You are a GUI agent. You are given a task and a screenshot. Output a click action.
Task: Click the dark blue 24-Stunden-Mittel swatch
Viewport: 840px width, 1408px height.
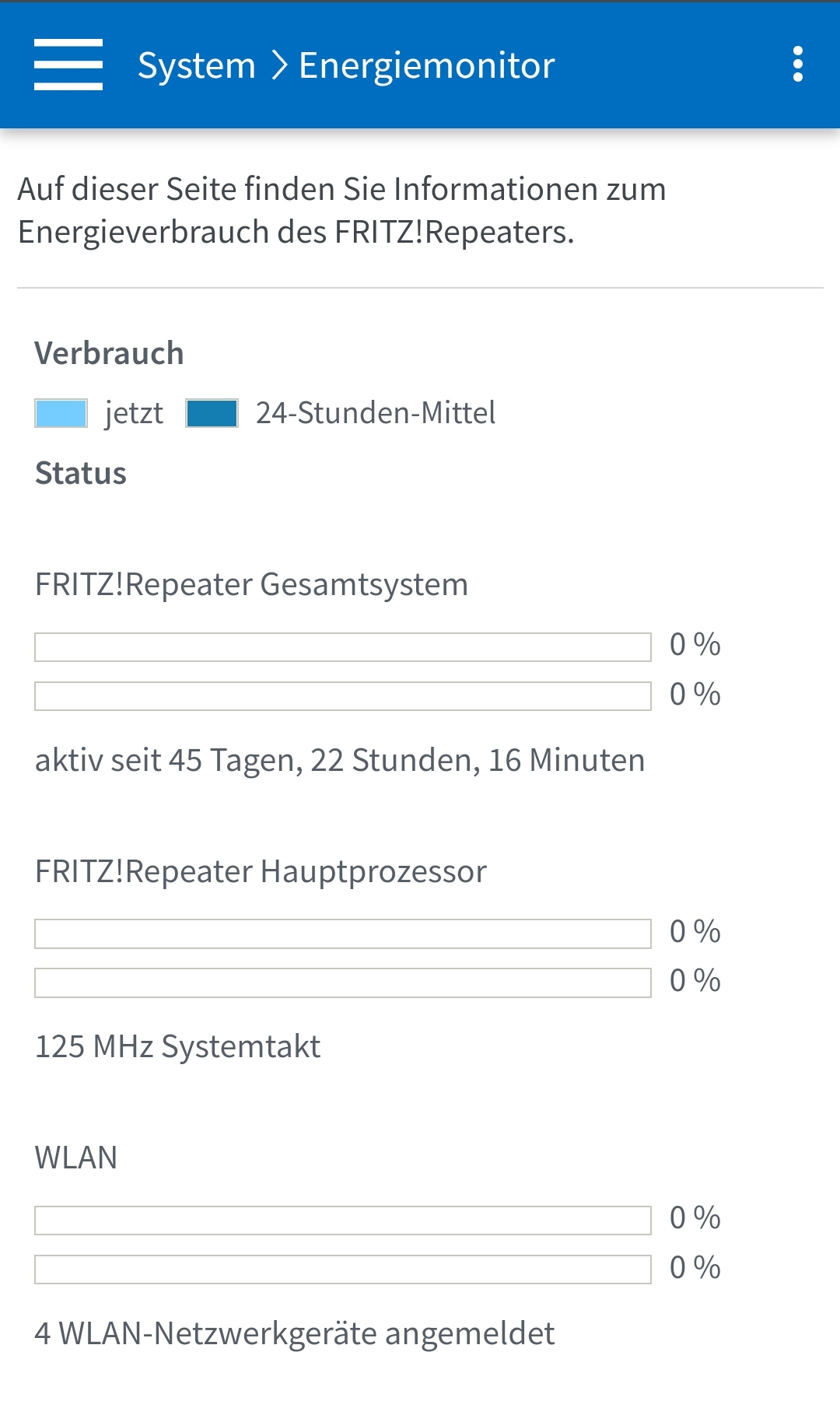coord(212,413)
